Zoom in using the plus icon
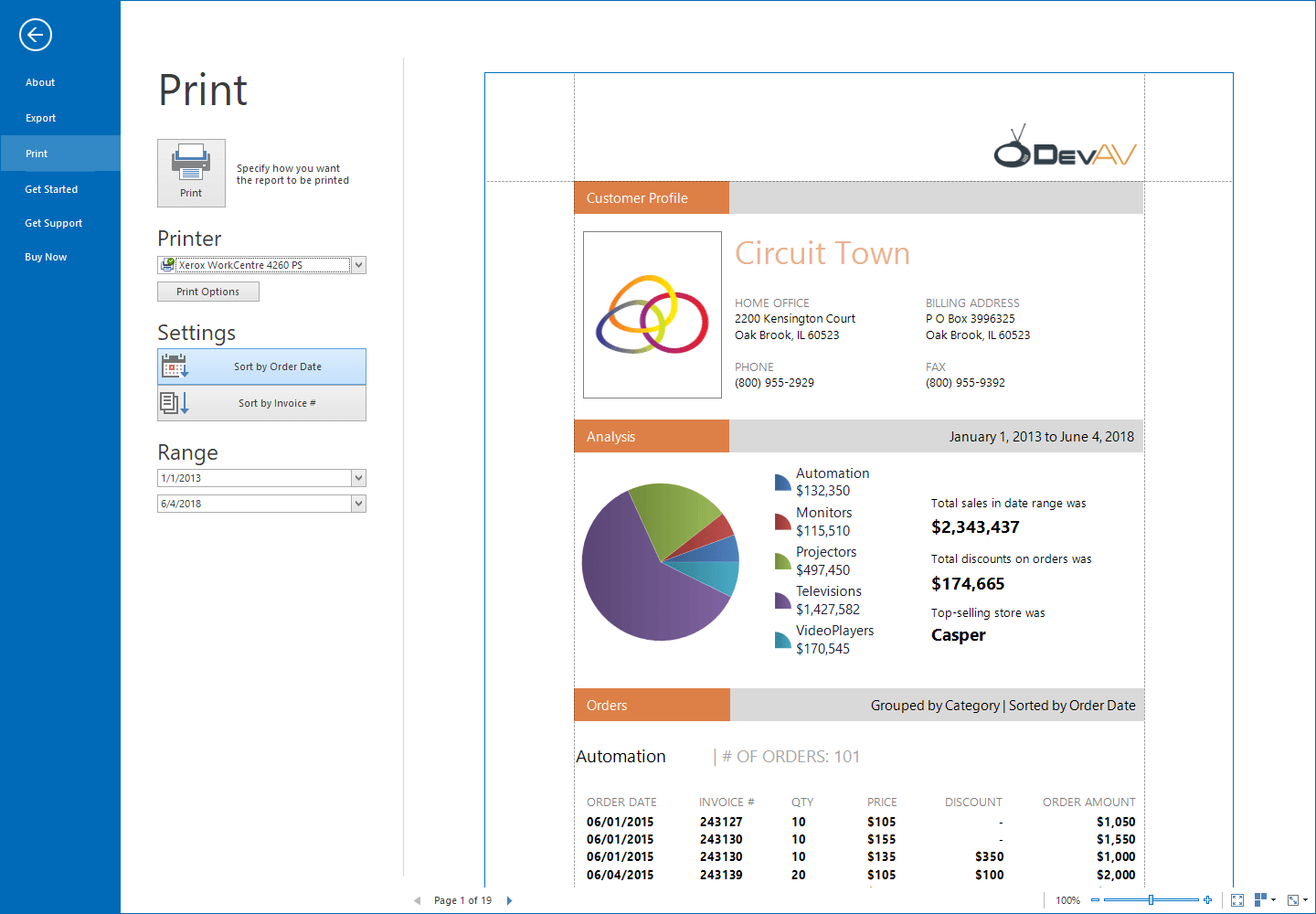Viewport: 1316px width, 914px height. pos(1208,899)
